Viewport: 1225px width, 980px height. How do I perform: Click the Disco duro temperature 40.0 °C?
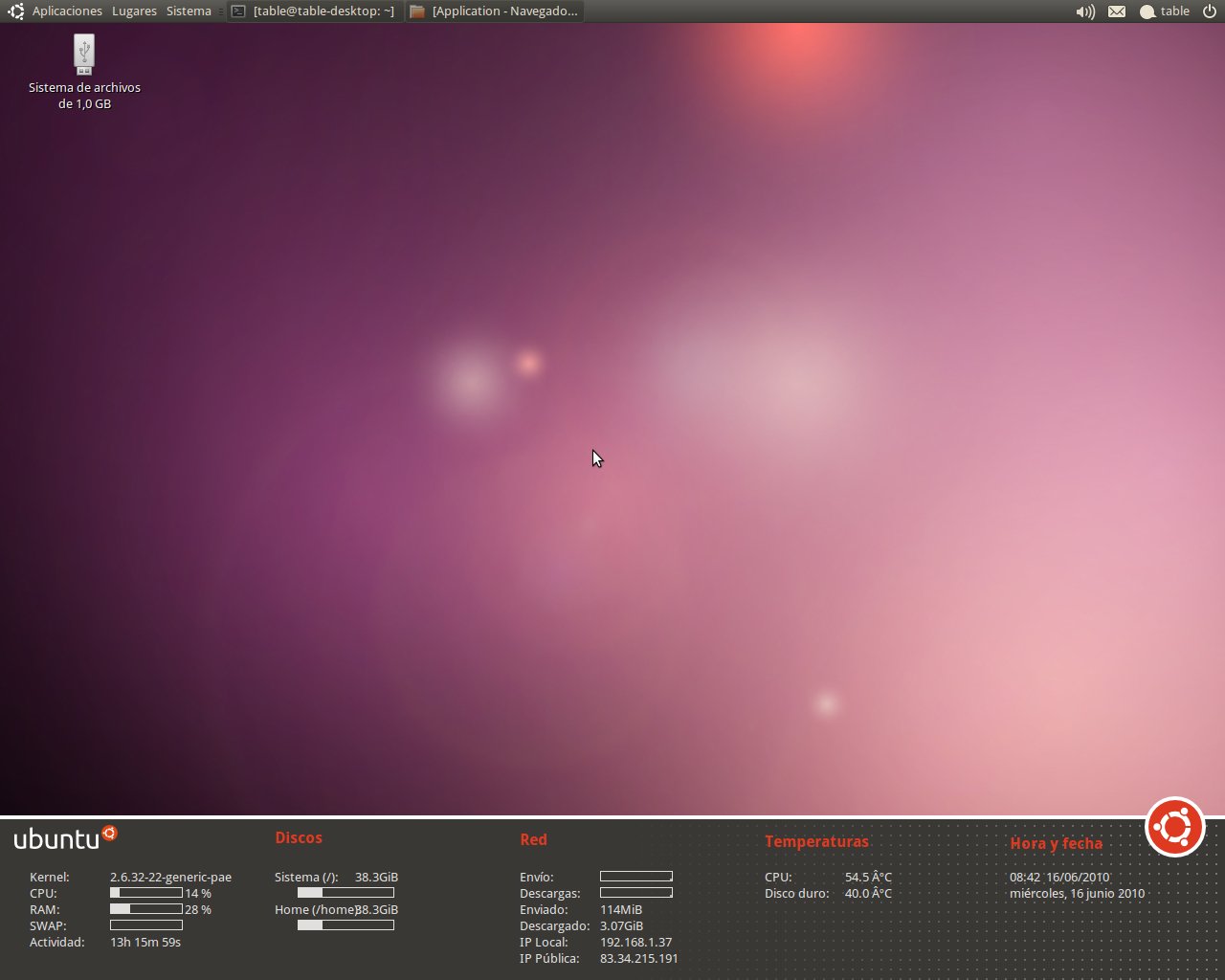(868, 893)
